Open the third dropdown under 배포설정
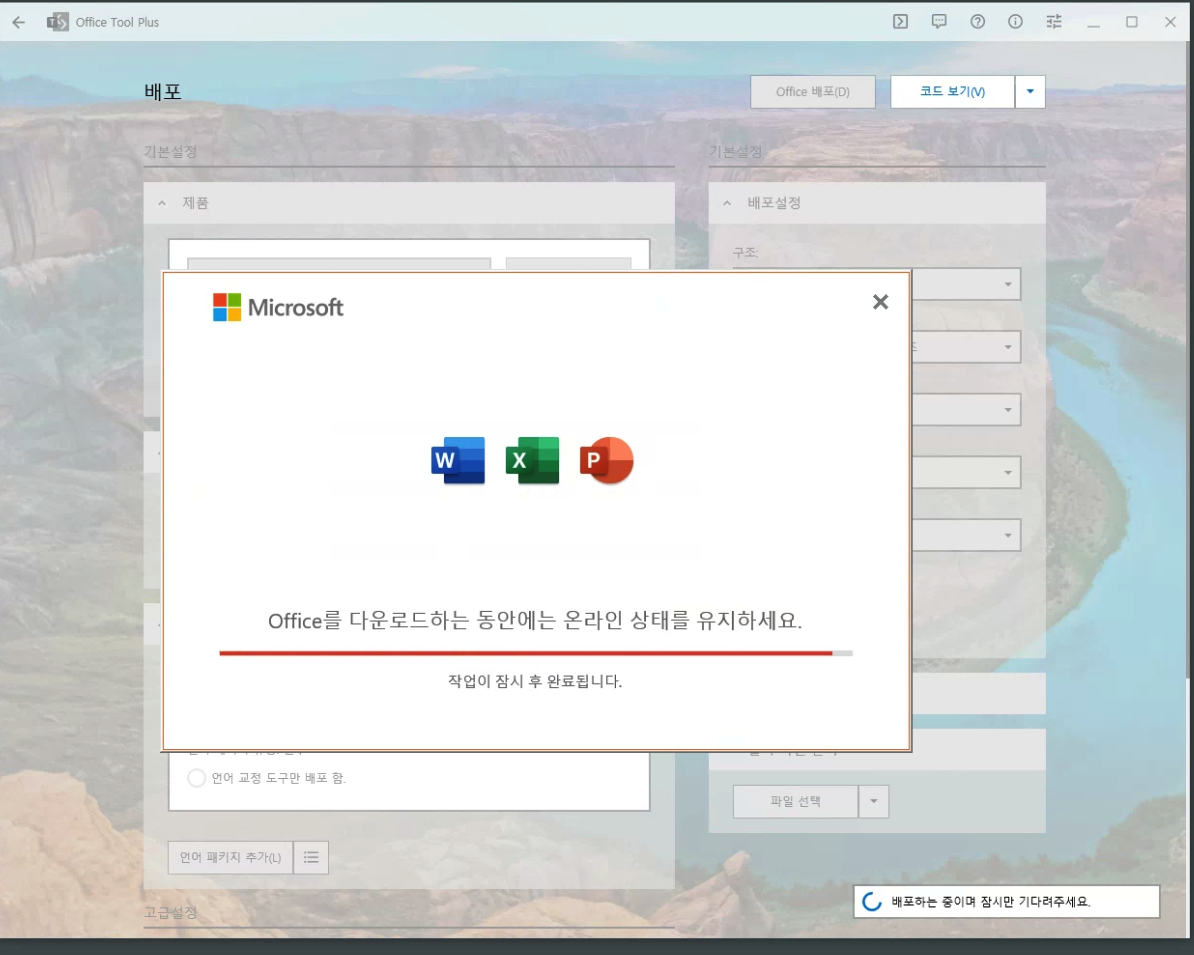Screen dimensions: 1194x955 966,410
